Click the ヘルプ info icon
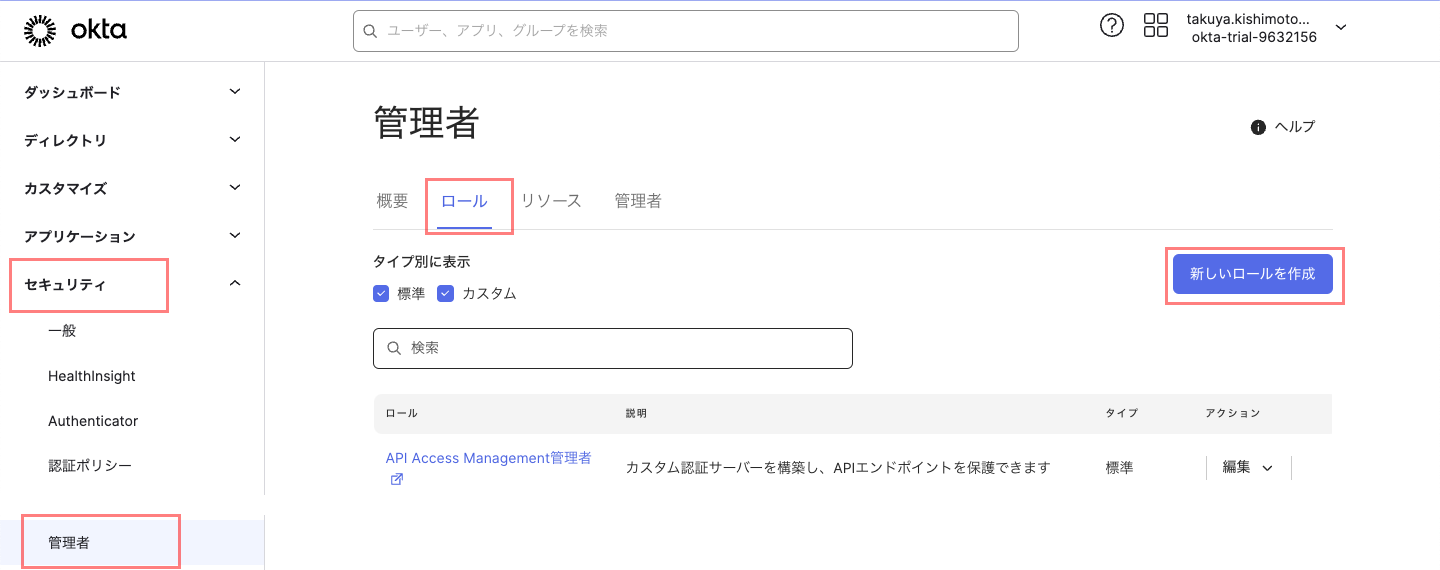The image size is (1440, 570). coord(1259,127)
